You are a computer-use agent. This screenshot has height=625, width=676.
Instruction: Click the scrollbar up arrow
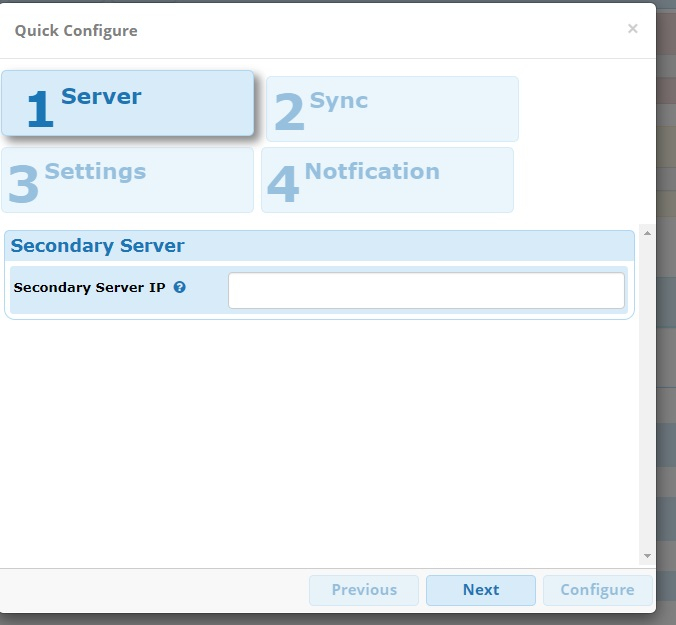pyautogui.click(x=647, y=234)
